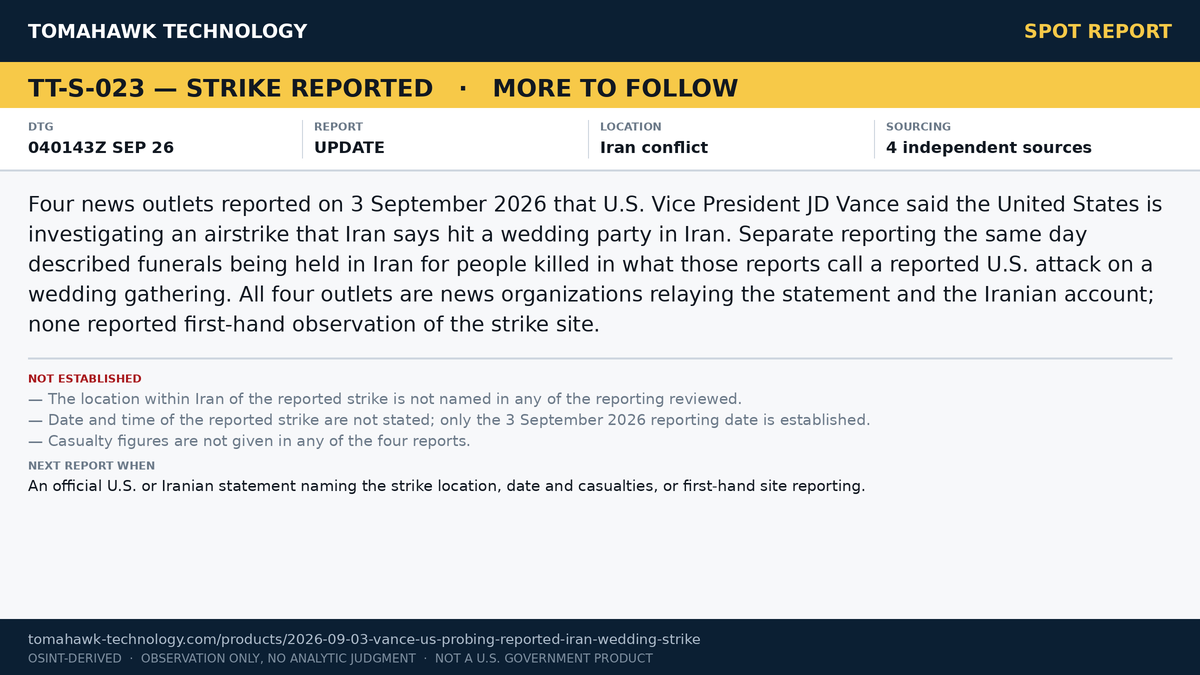
Task: Select the date and time not stated bullet
Action: (x=449, y=420)
